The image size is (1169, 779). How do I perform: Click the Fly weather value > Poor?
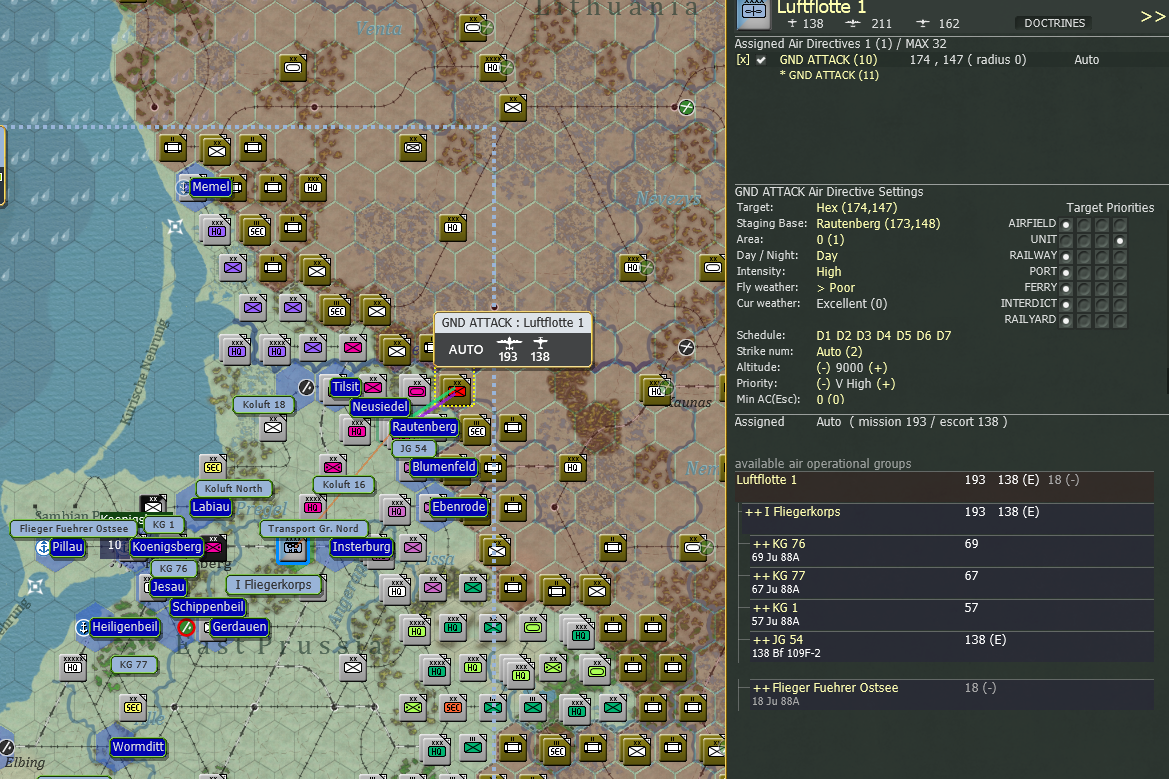pyautogui.click(x=835, y=288)
